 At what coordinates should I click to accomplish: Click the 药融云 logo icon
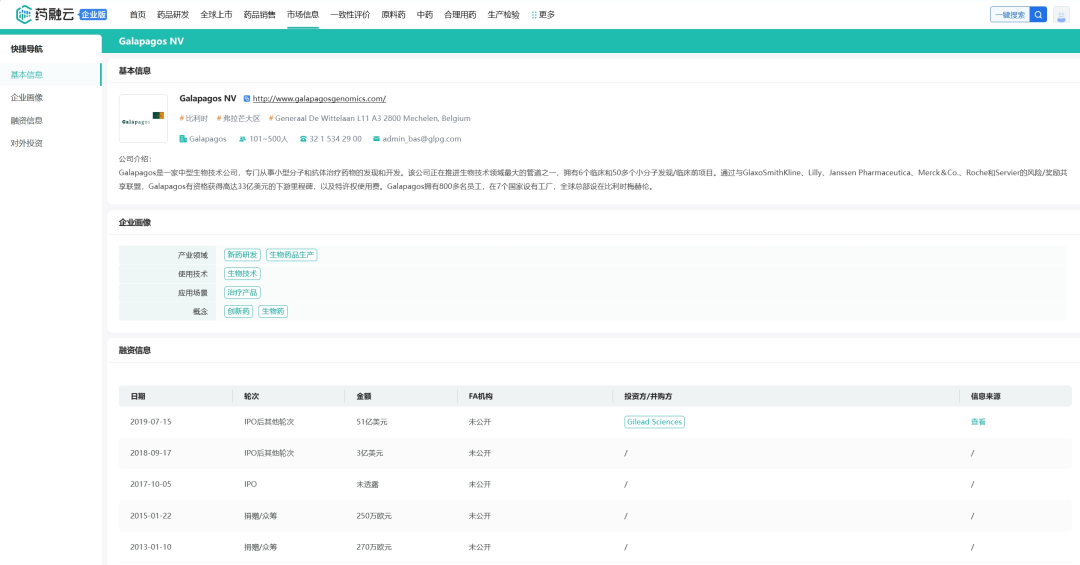click(x=24, y=14)
